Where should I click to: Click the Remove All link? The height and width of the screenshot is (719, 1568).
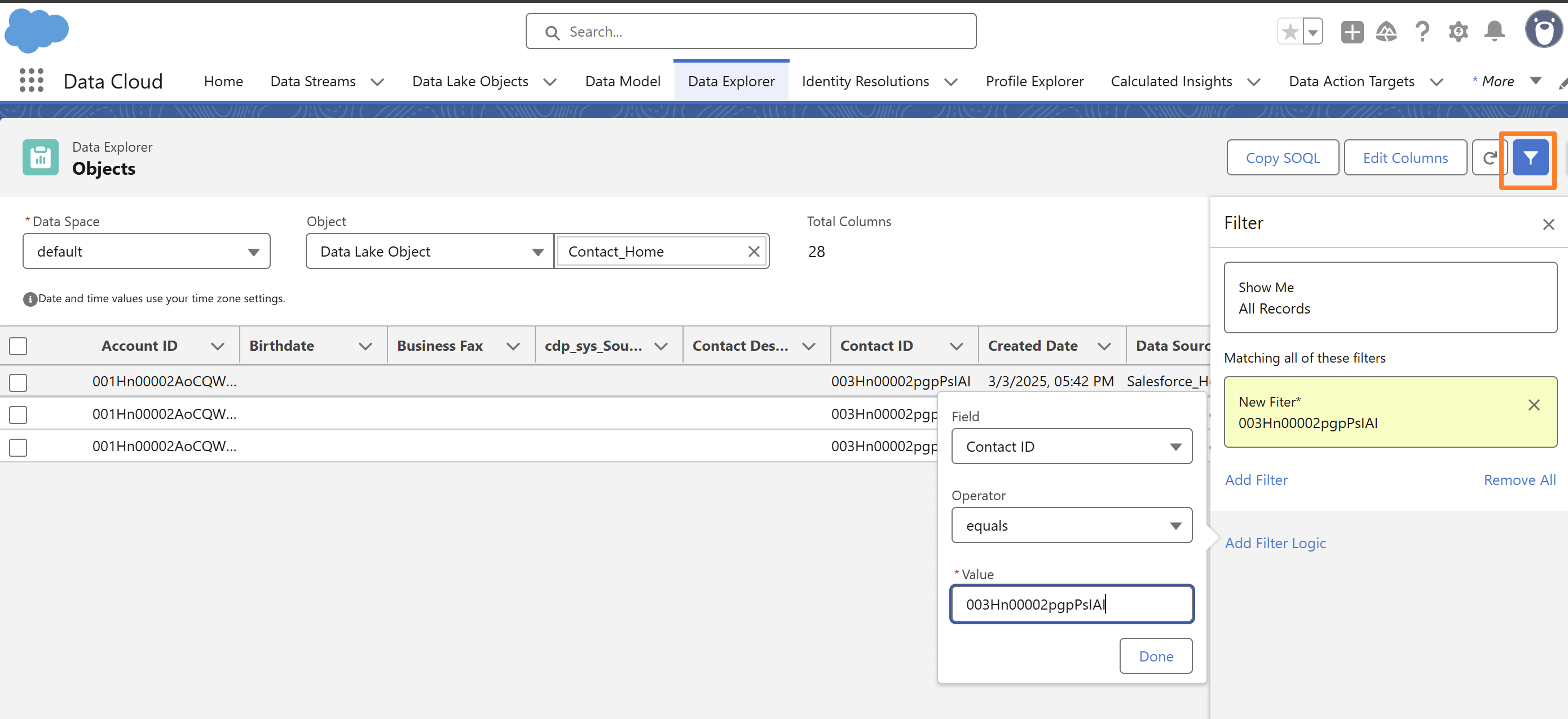(1519, 480)
